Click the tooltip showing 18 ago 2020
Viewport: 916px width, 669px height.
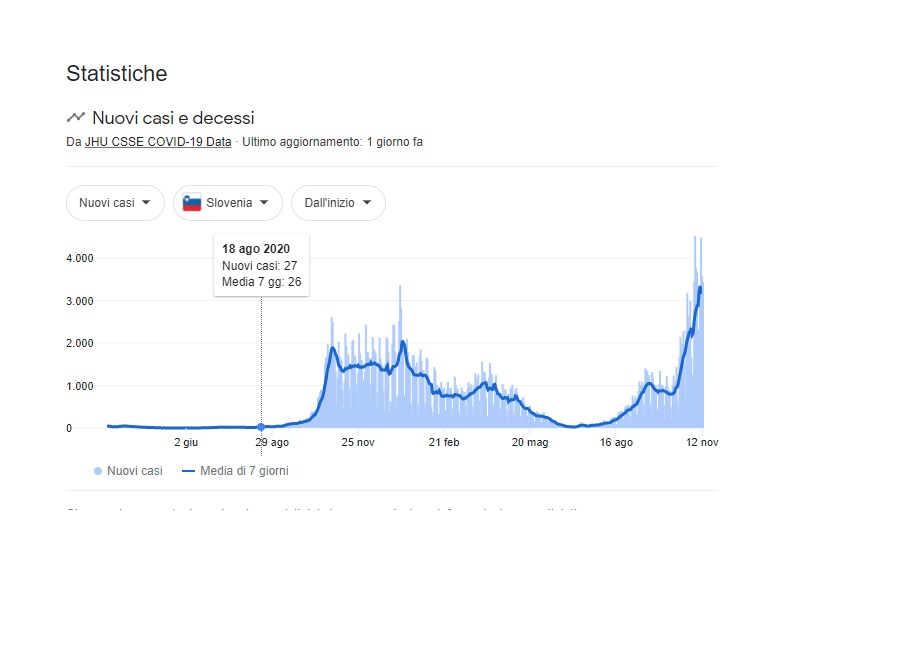[261, 265]
